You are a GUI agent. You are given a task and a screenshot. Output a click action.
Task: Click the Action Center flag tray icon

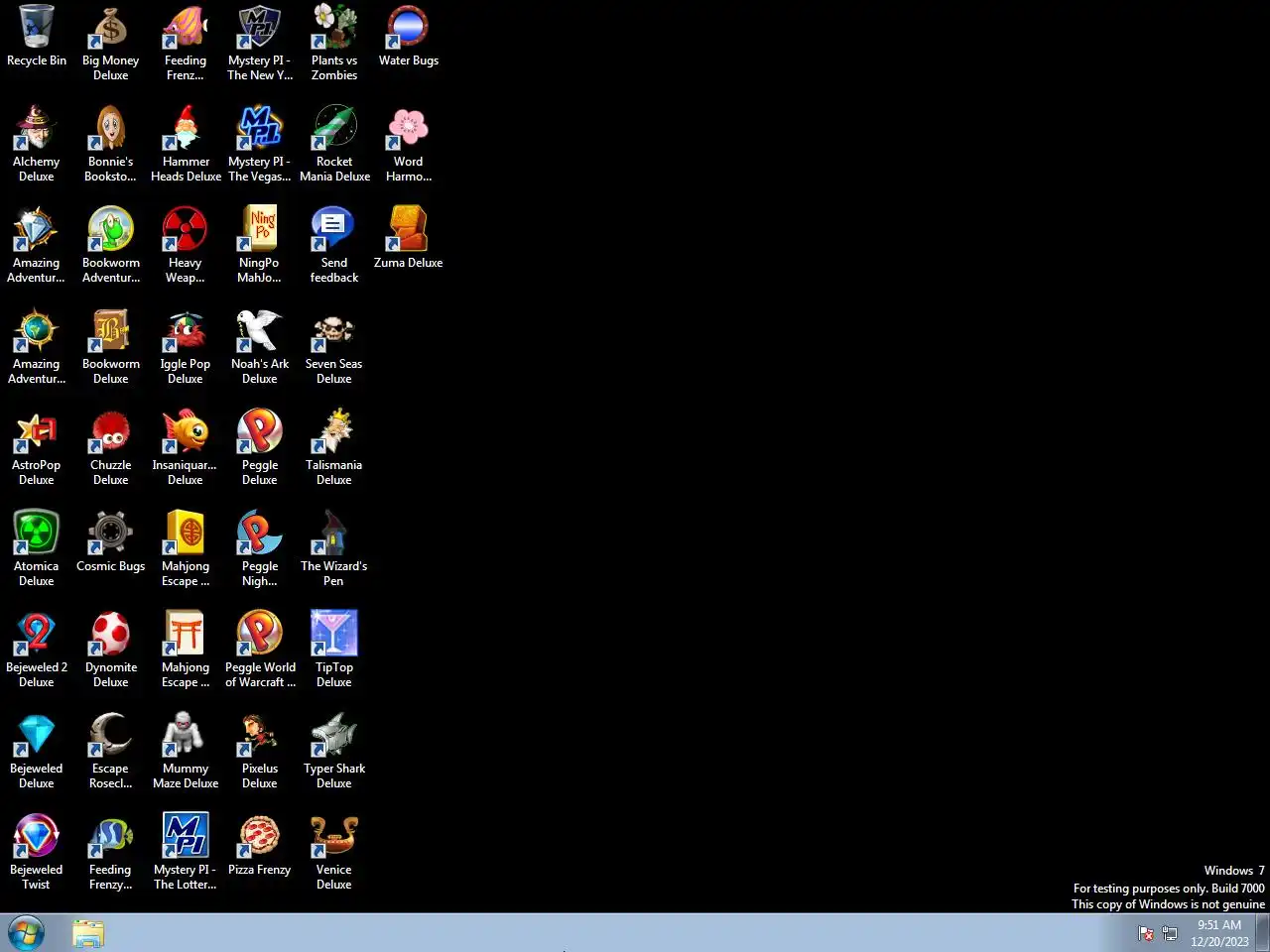1146,933
